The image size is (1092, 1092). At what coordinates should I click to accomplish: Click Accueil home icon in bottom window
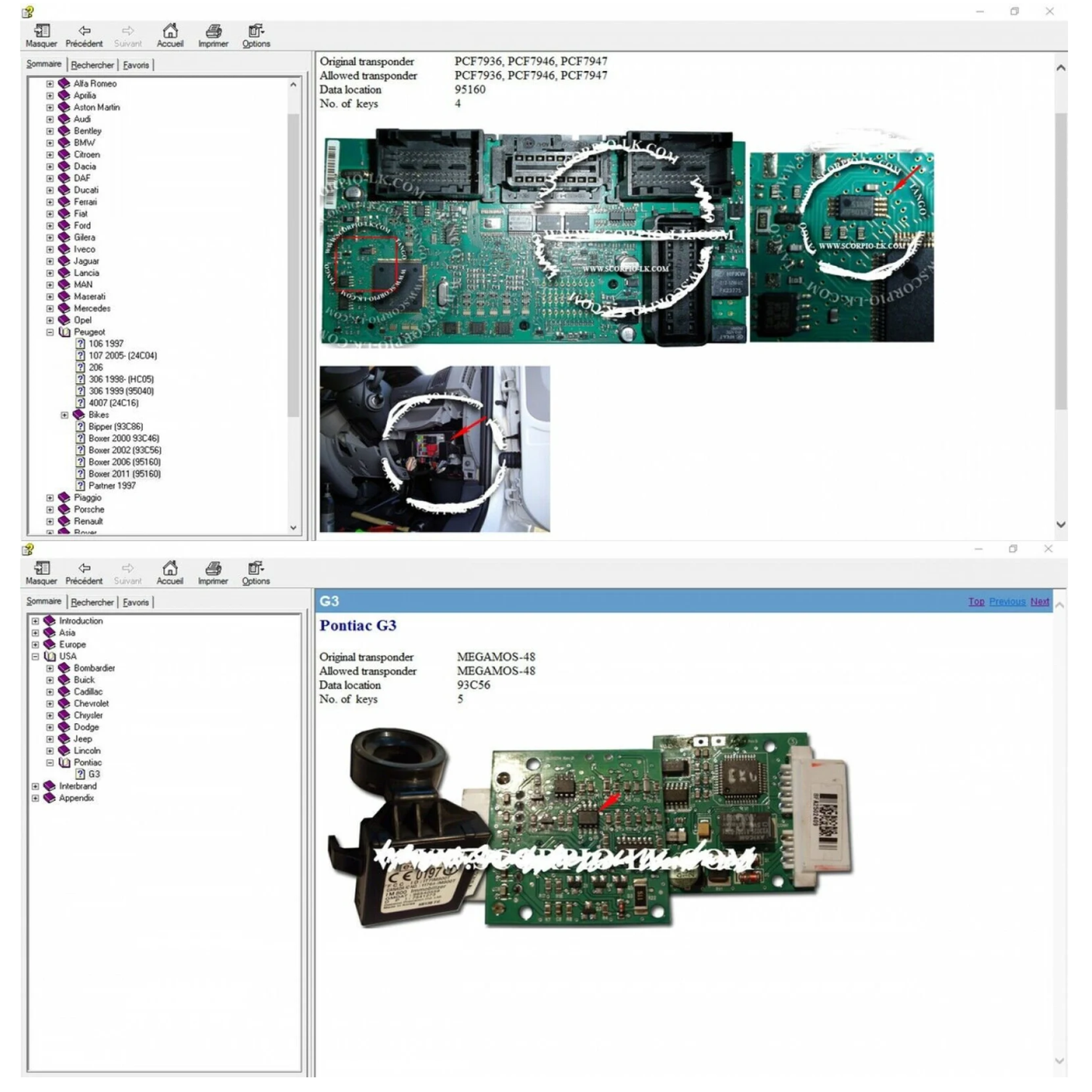(170, 568)
